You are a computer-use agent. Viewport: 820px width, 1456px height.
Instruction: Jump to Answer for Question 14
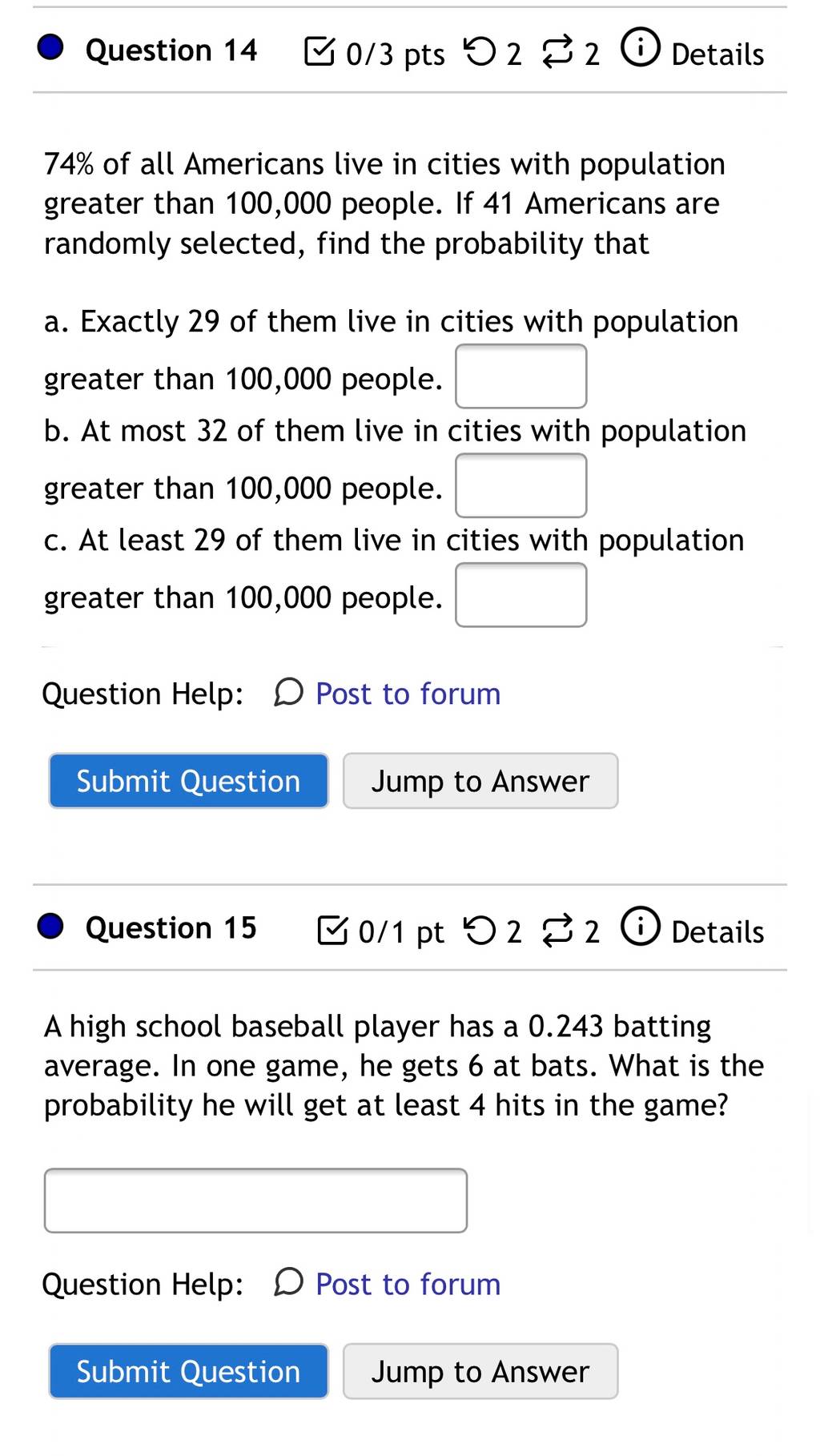(480, 781)
